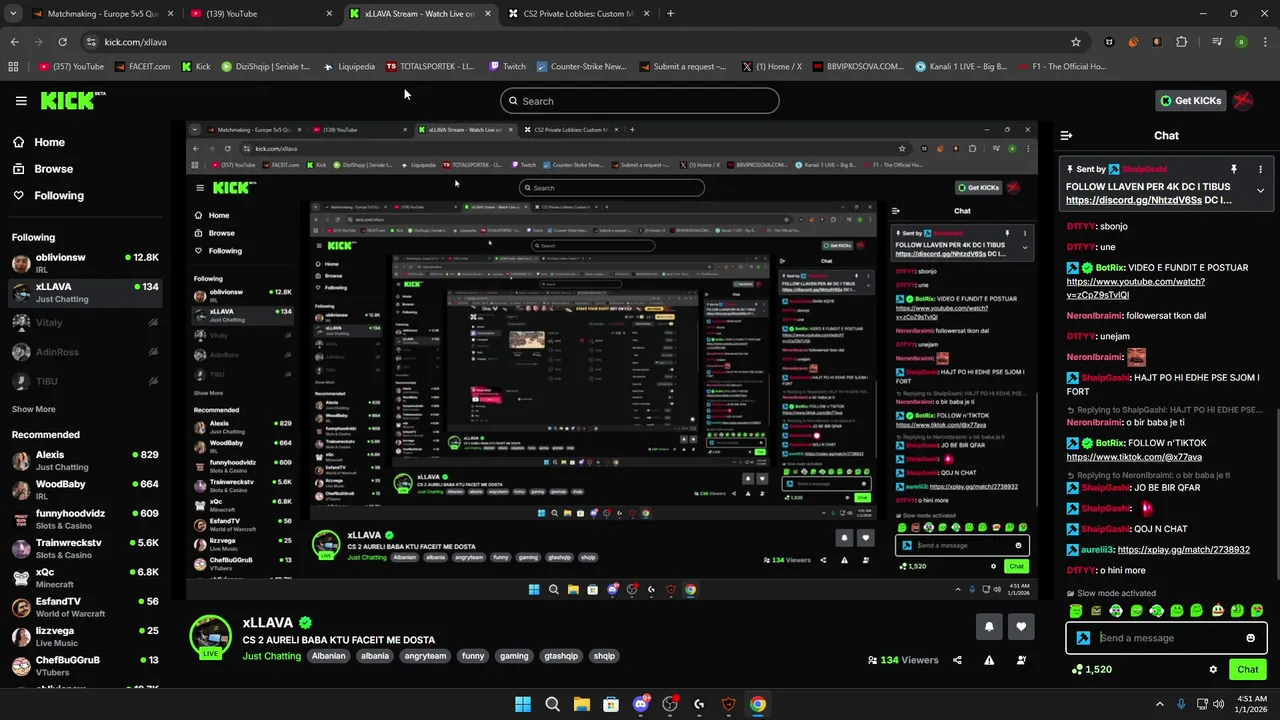Open Chrome extensions puzzle icon
The width and height of the screenshot is (1280, 720).
pos(1182,42)
